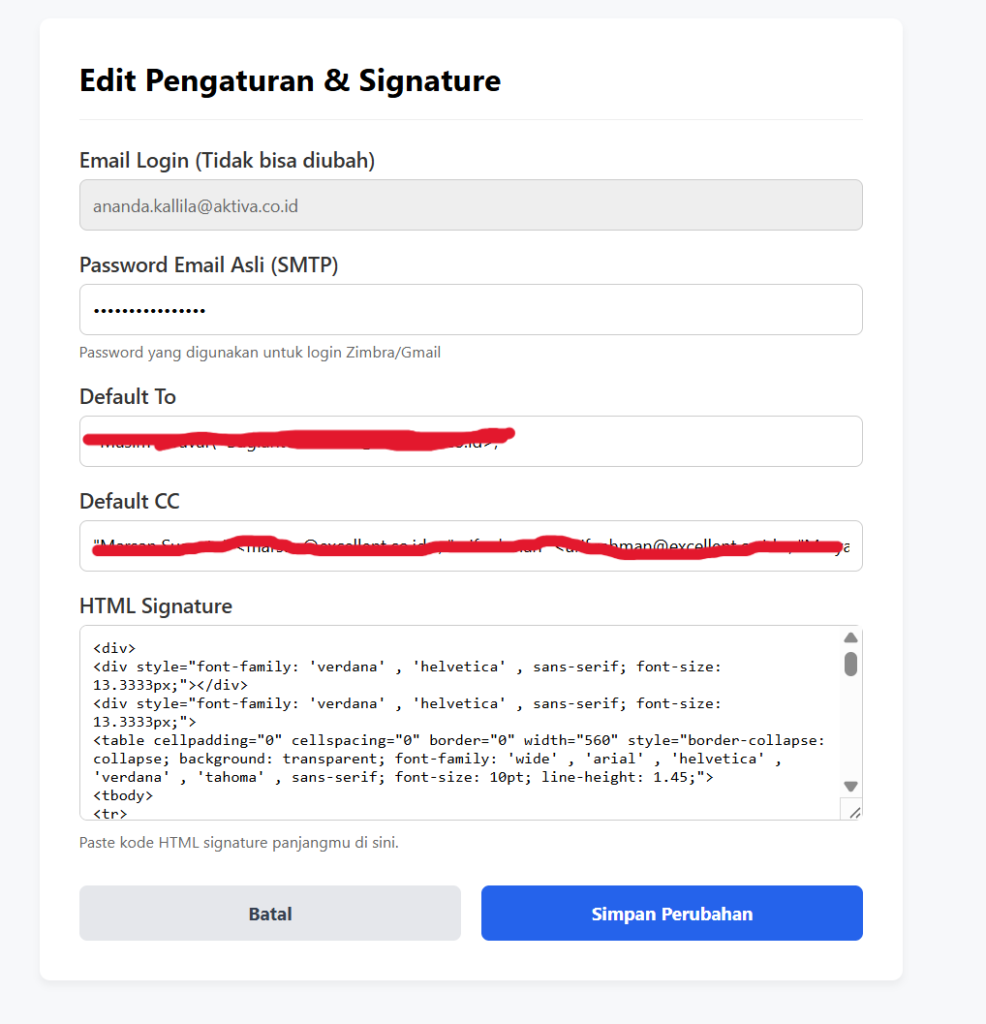Click the scroll up arrow in HTML Signature box
This screenshot has height=1024, width=986.
click(x=851, y=638)
